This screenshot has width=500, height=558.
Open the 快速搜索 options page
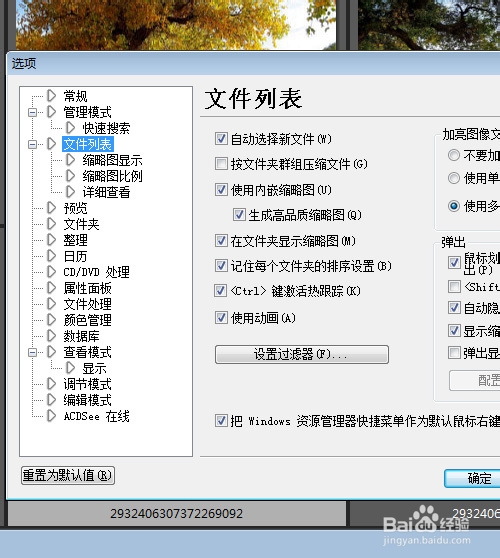coord(106,128)
